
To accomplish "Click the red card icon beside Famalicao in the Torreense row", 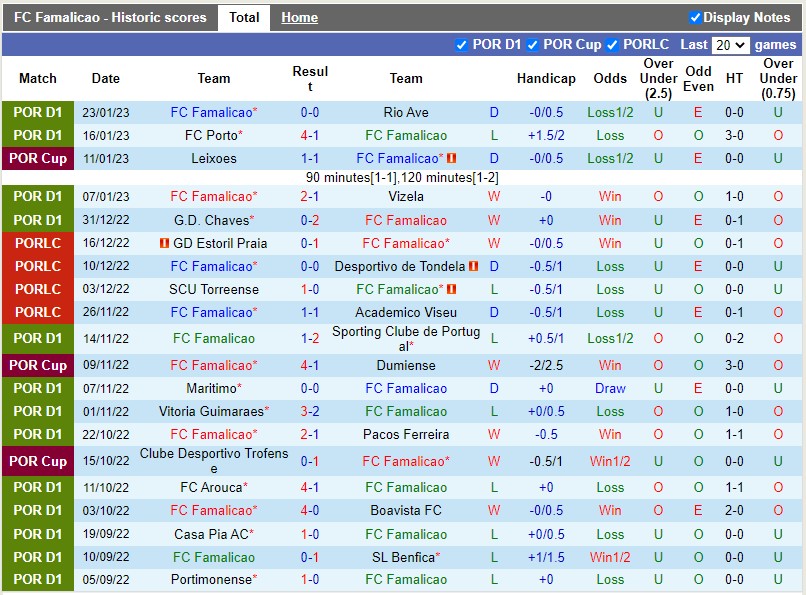I will coord(450,289).
